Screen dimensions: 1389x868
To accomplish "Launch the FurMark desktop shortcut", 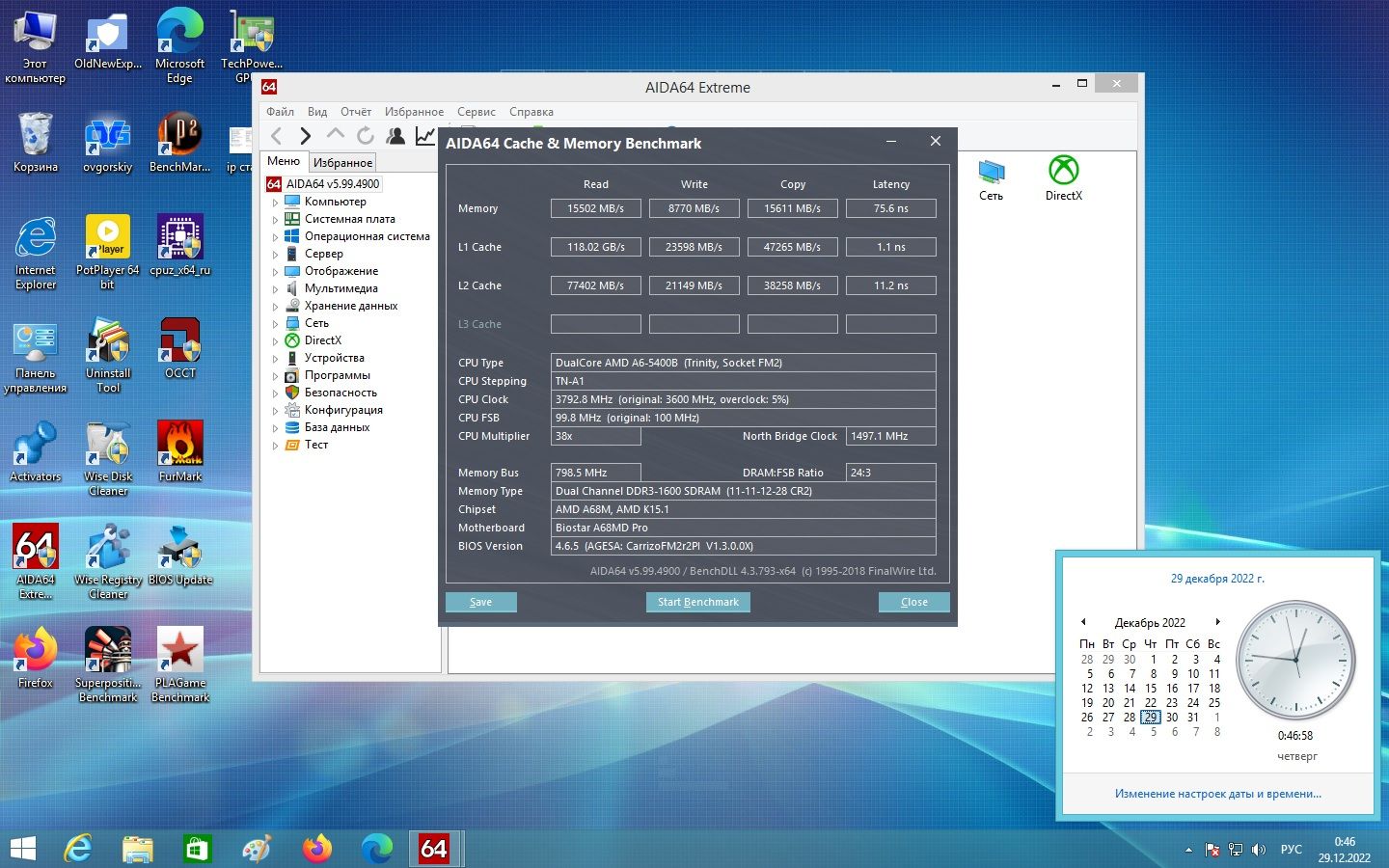I will [x=180, y=452].
